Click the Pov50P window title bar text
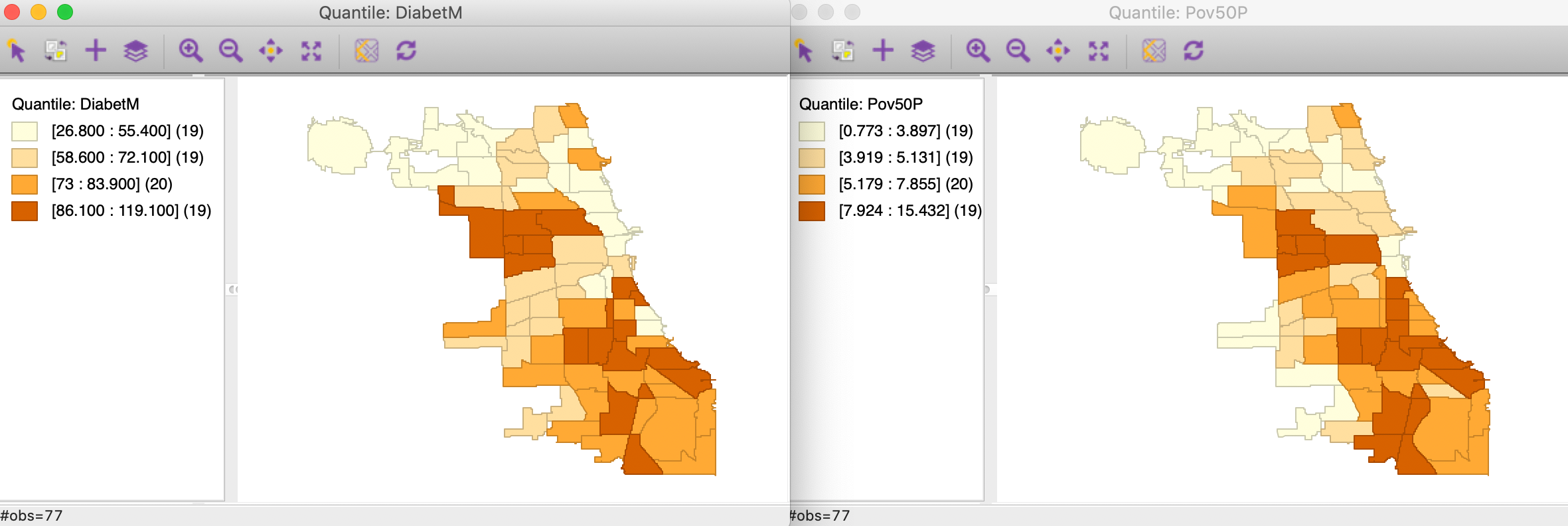The height and width of the screenshot is (526, 1568). click(1178, 13)
